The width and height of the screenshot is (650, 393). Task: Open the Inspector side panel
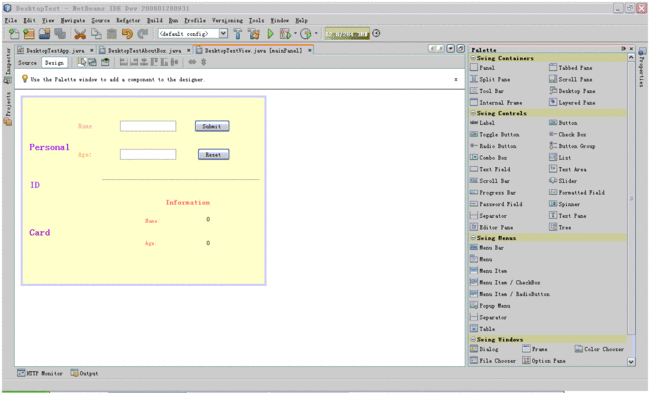click(x=7, y=66)
